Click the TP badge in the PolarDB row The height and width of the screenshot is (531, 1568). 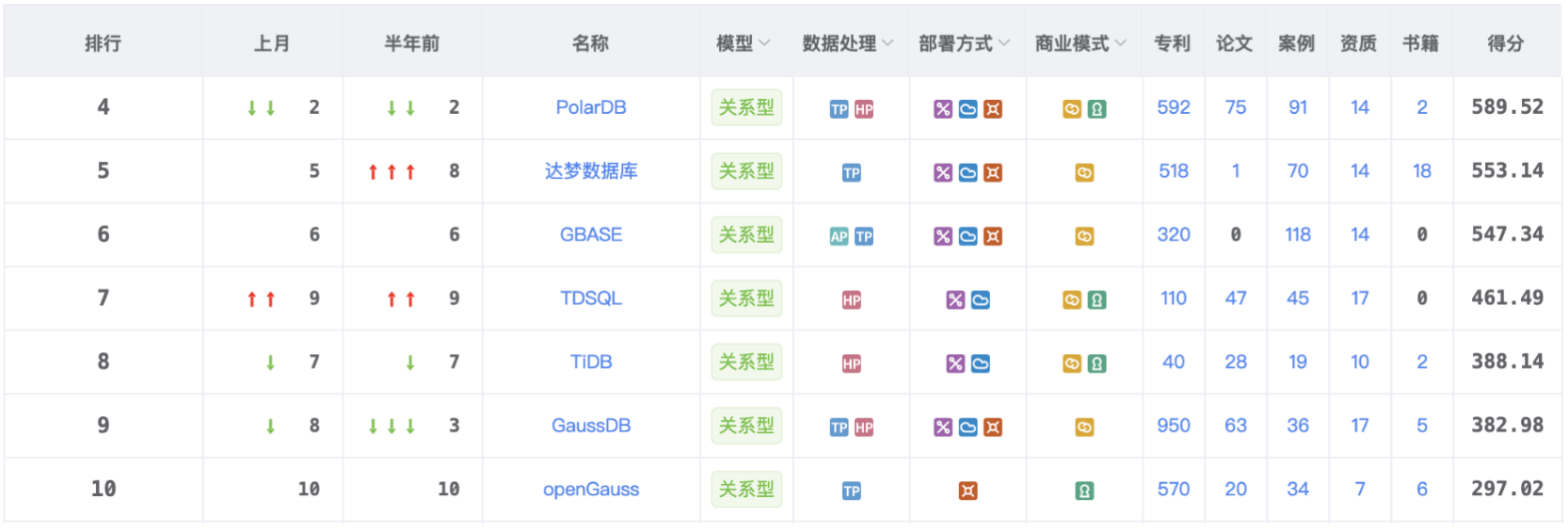tap(839, 109)
